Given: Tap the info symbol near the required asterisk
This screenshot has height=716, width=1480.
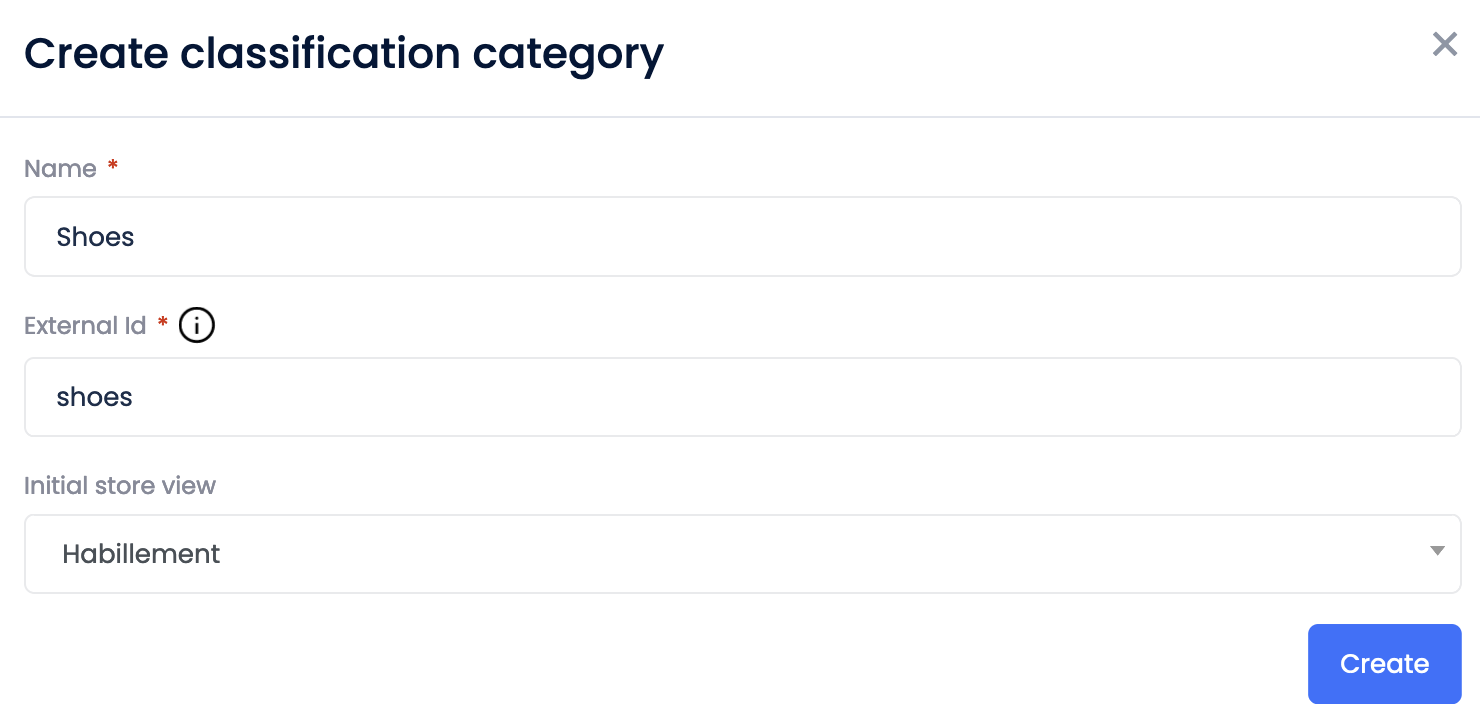Looking at the screenshot, I should 196,324.
